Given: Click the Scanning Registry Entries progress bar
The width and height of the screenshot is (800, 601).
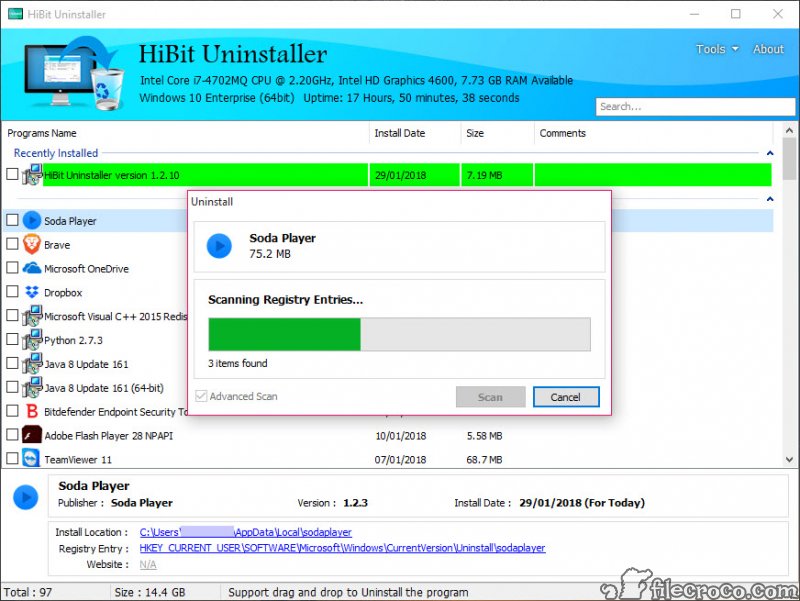Looking at the screenshot, I should coord(399,334).
